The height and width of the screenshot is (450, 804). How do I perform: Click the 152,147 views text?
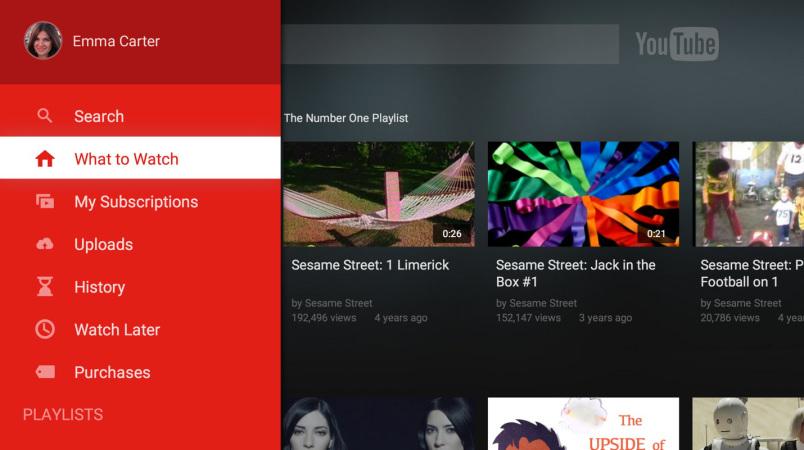528,318
